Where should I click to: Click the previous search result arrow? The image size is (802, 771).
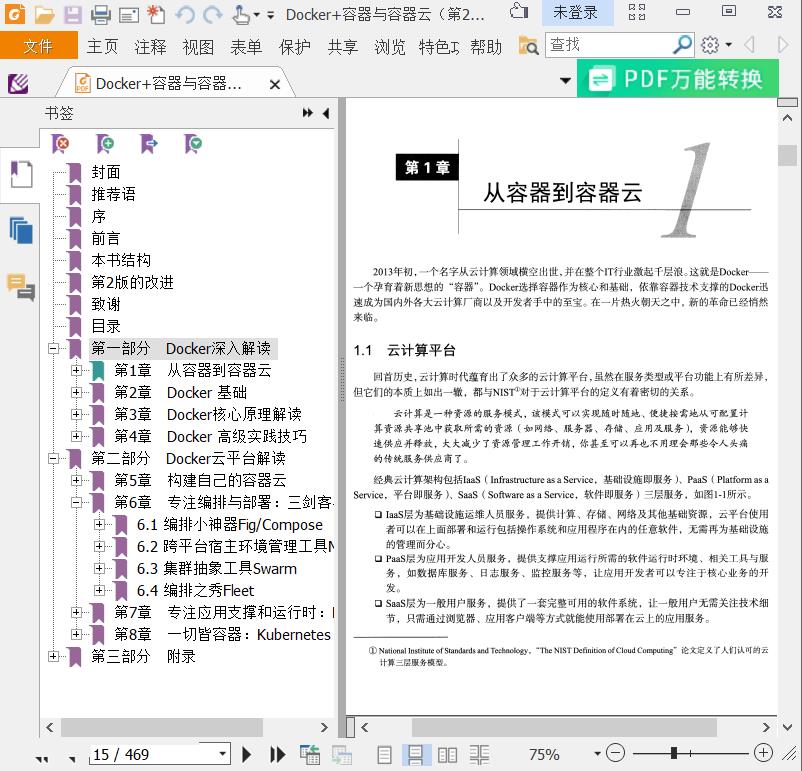click(x=749, y=45)
